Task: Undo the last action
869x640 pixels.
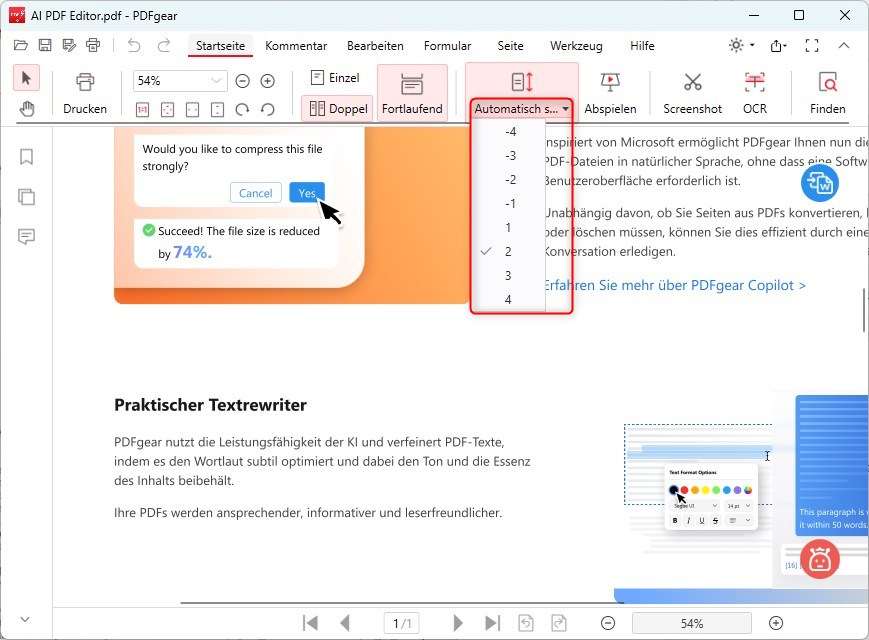Action: click(x=134, y=45)
